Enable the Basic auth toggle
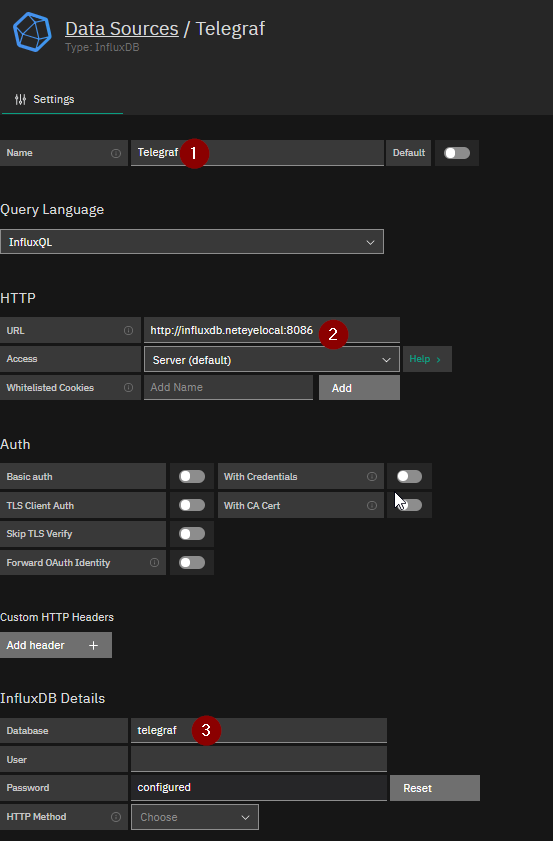The image size is (553, 841). 192,476
